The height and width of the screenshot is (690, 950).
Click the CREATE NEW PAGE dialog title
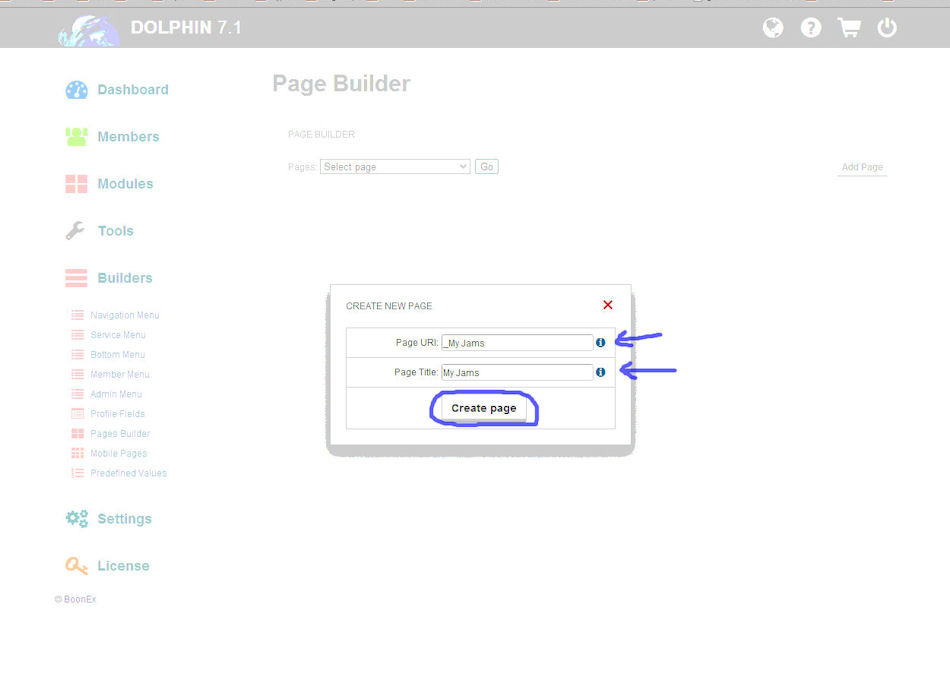[x=389, y=306]
